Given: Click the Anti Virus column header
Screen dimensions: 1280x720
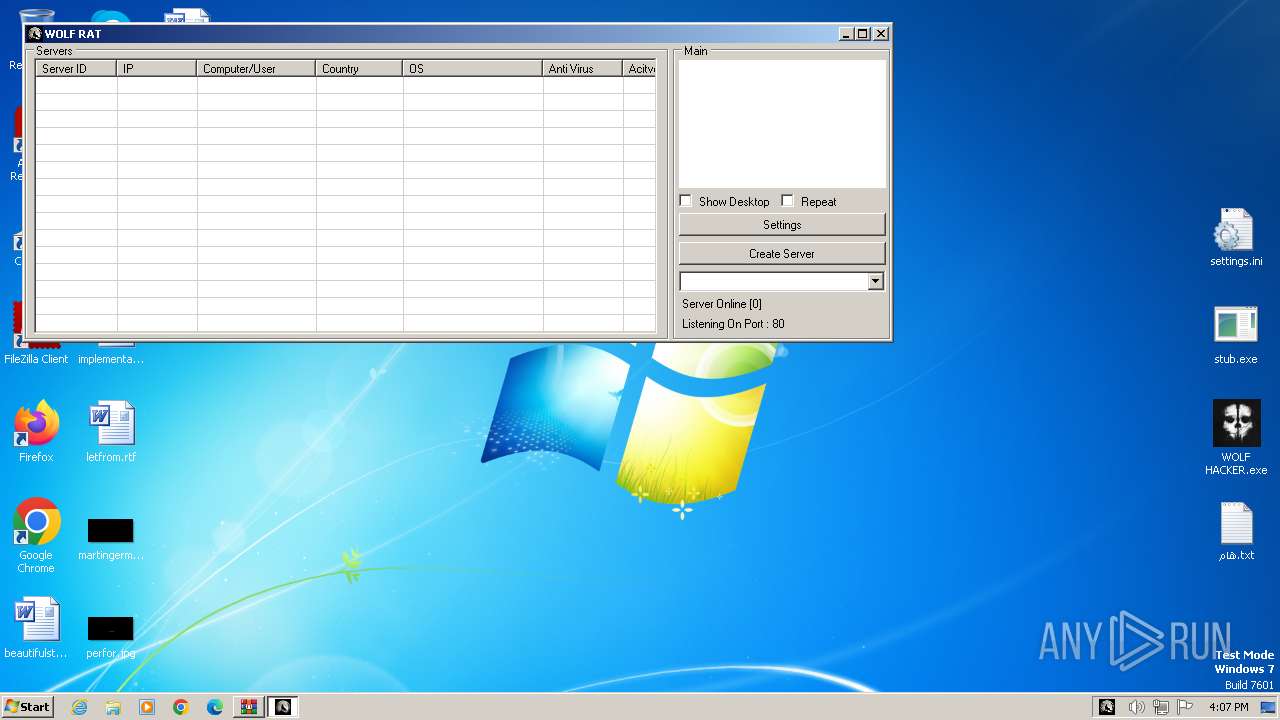Looking at the screenshot, I should tap(583, 69).
